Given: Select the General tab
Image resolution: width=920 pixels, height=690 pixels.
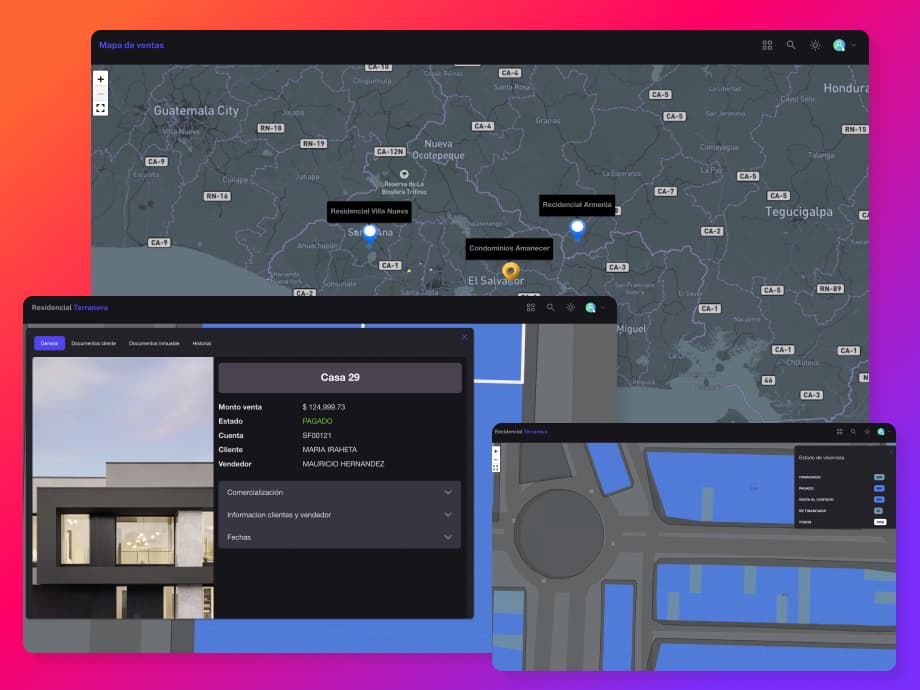Looking at the screenshot, I should tap(49, 343).
